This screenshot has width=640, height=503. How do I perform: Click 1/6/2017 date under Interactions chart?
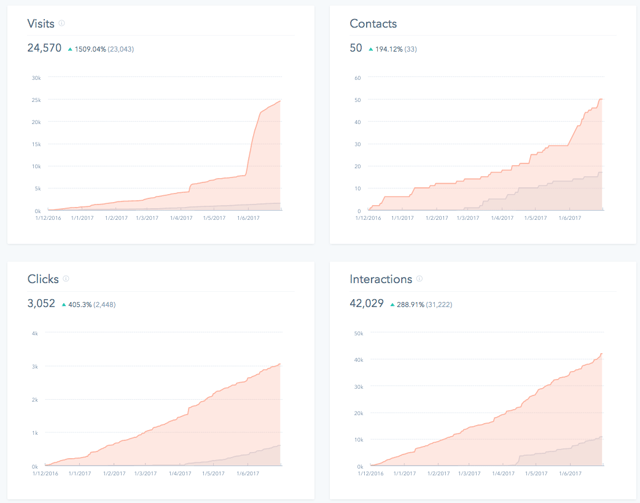pyautogui.click(x=570, y=474)
